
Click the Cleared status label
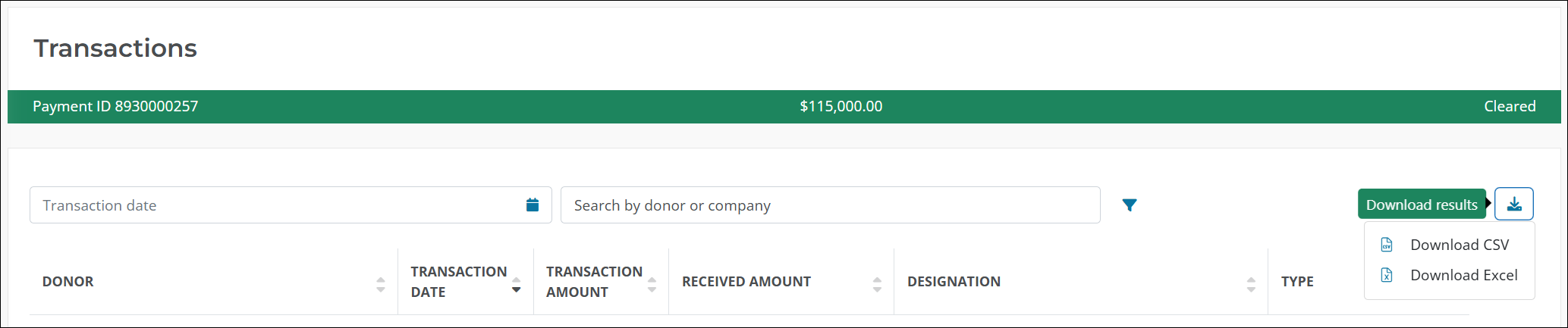[1510, 106]
